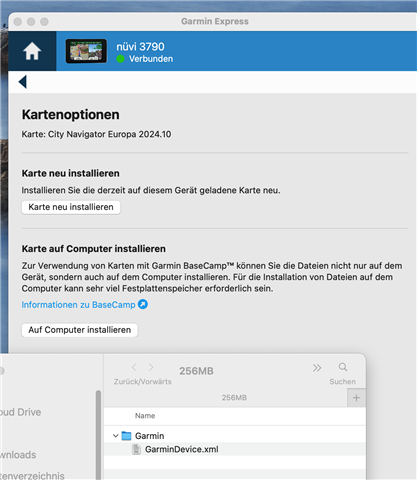Viewport: 417px width, 480px height.
Task: Click the nüvi 3790 device thumbnail
Action: coord(86,51)
